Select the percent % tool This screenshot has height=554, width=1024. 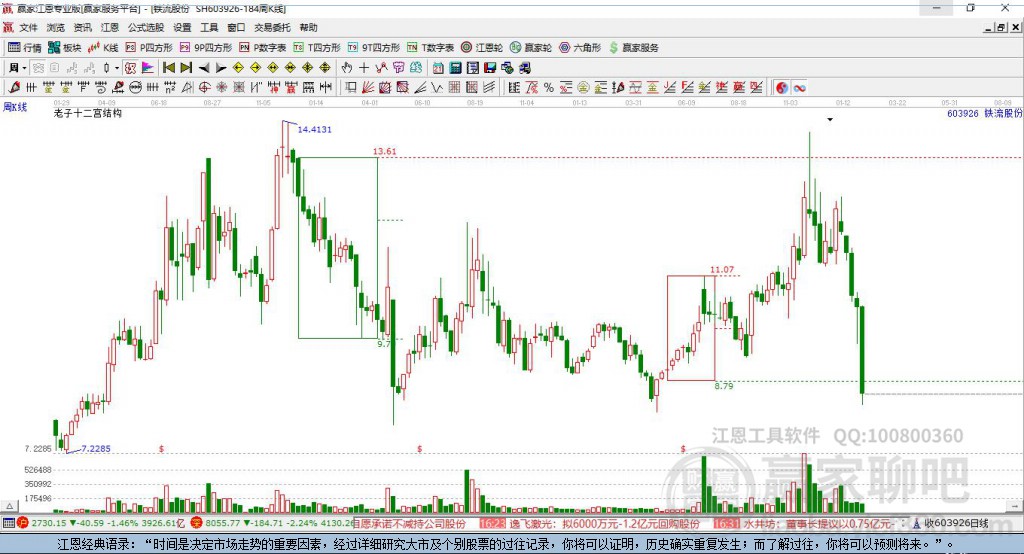(549, 88)
